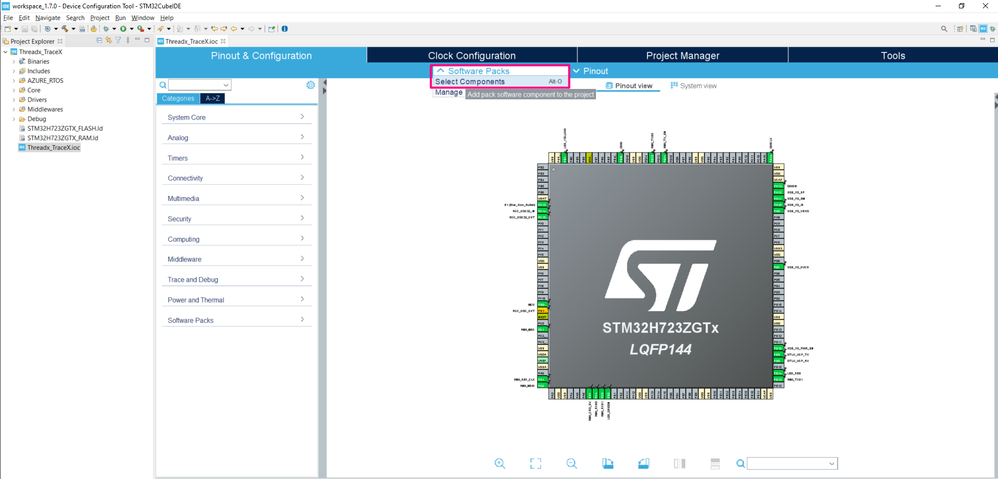Select the Pinout view button
998x479 pixels.
click(x=629, y=85)
